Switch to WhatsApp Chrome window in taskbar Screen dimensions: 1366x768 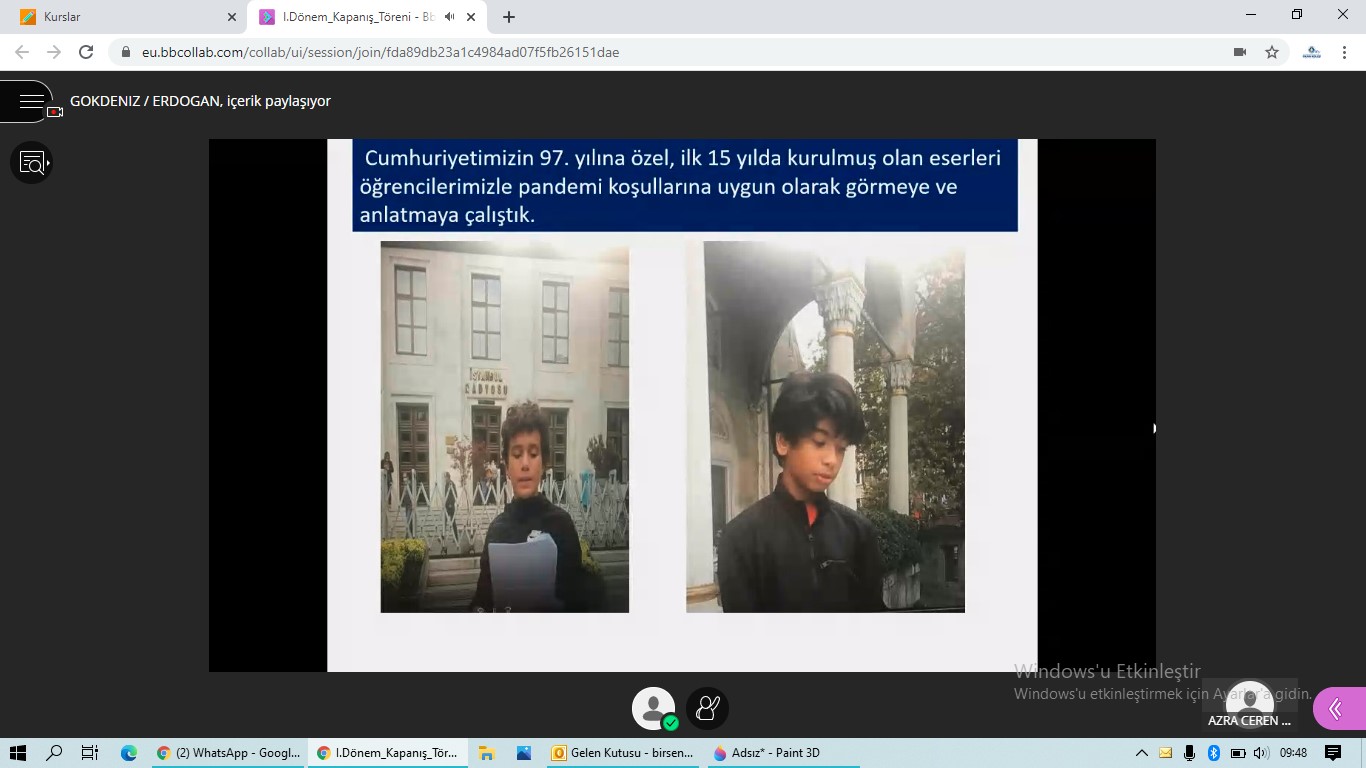[228, 753]
